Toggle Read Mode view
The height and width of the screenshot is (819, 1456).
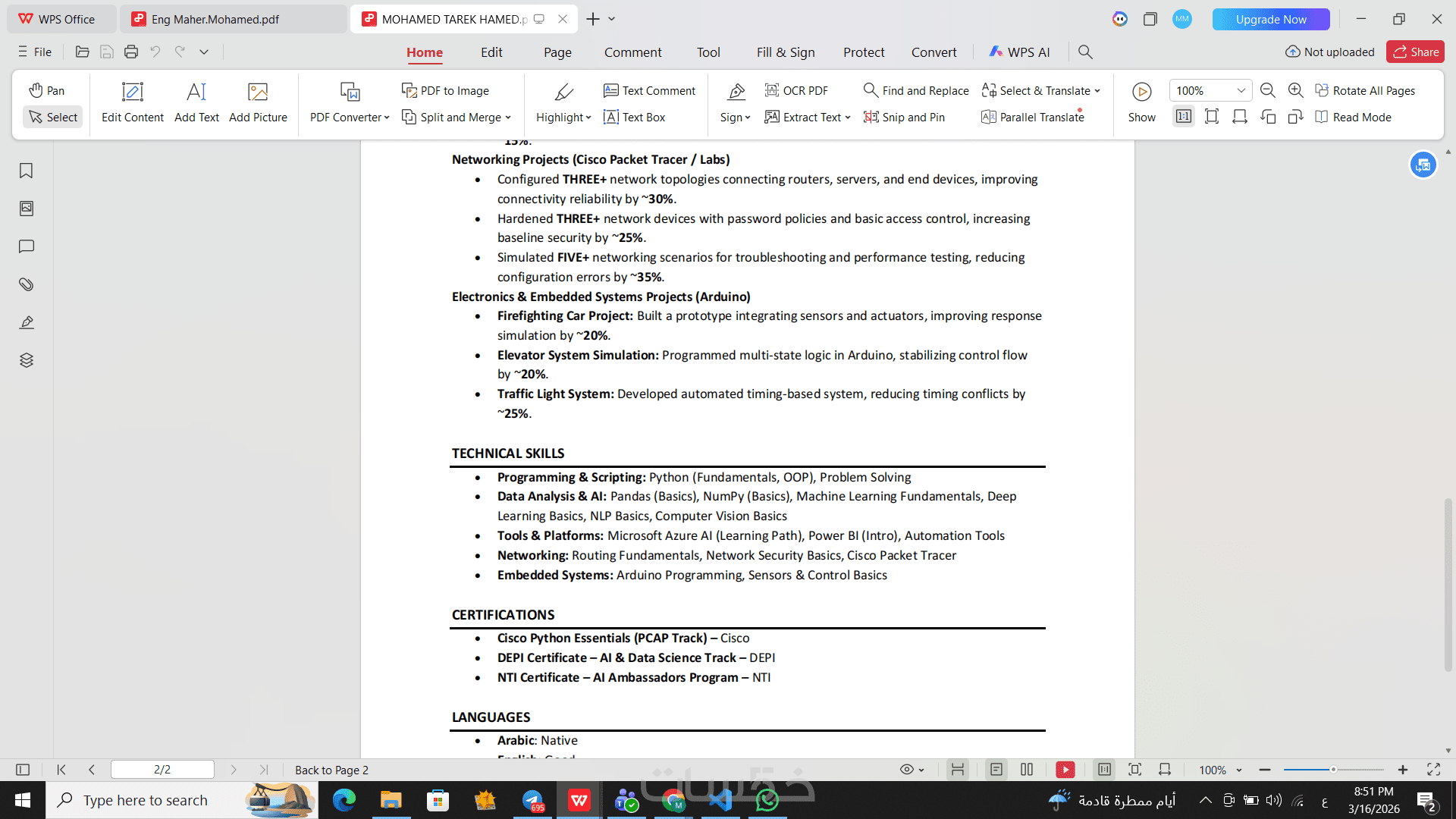click(x=1354, y=117)
